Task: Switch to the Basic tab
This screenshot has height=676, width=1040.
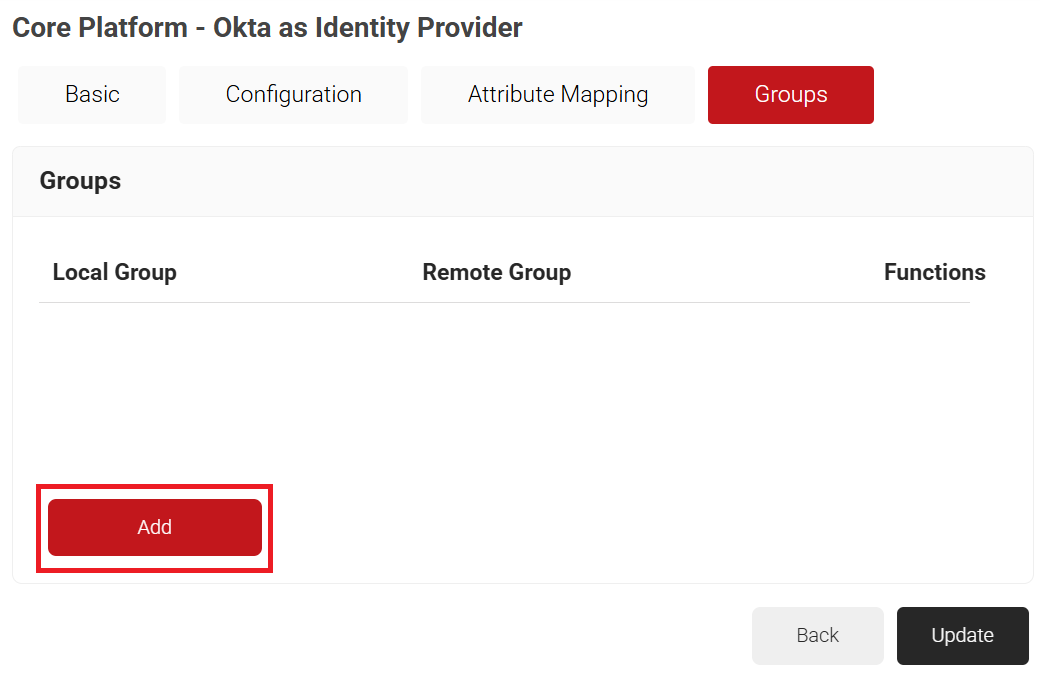Action: [92, 95]
